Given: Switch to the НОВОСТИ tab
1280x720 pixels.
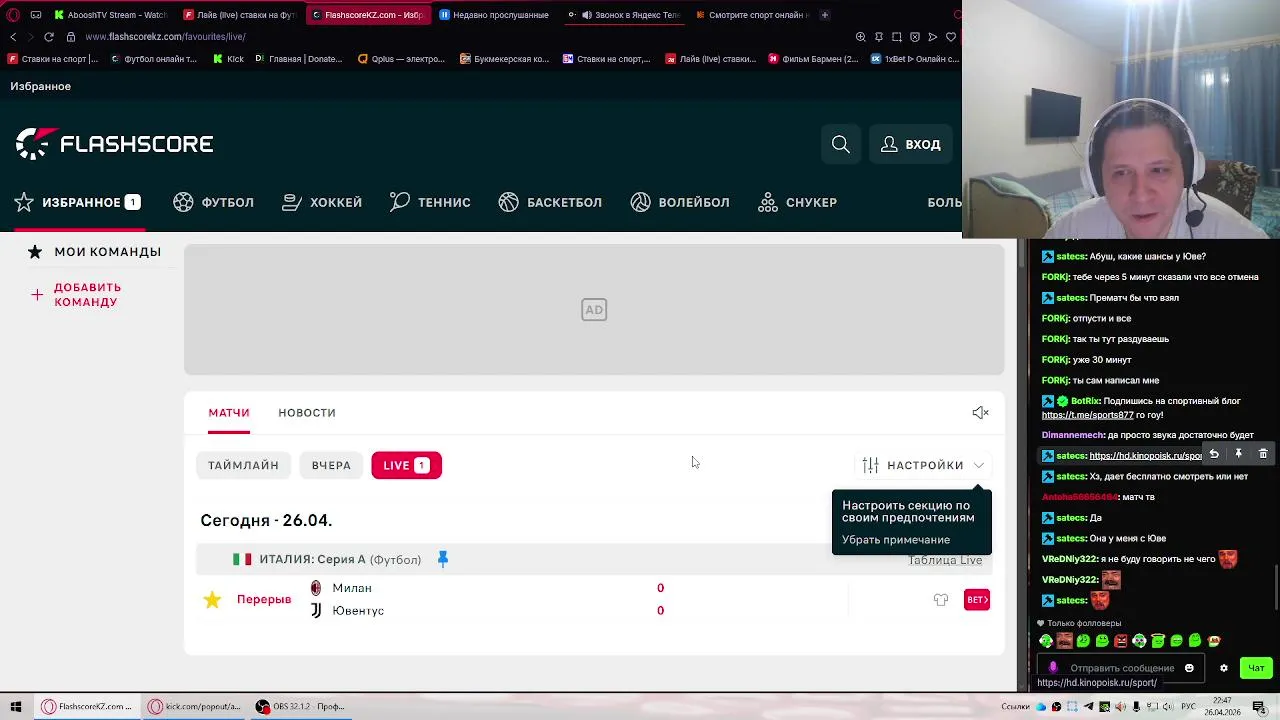Looking at the screenshot, I should pyautogui.click(x=307, y=413).
